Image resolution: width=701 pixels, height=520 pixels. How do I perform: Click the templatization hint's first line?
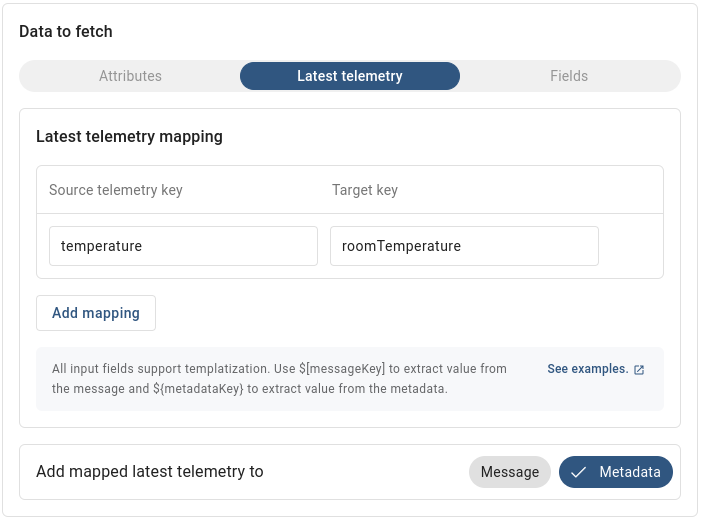click(279, 369)
